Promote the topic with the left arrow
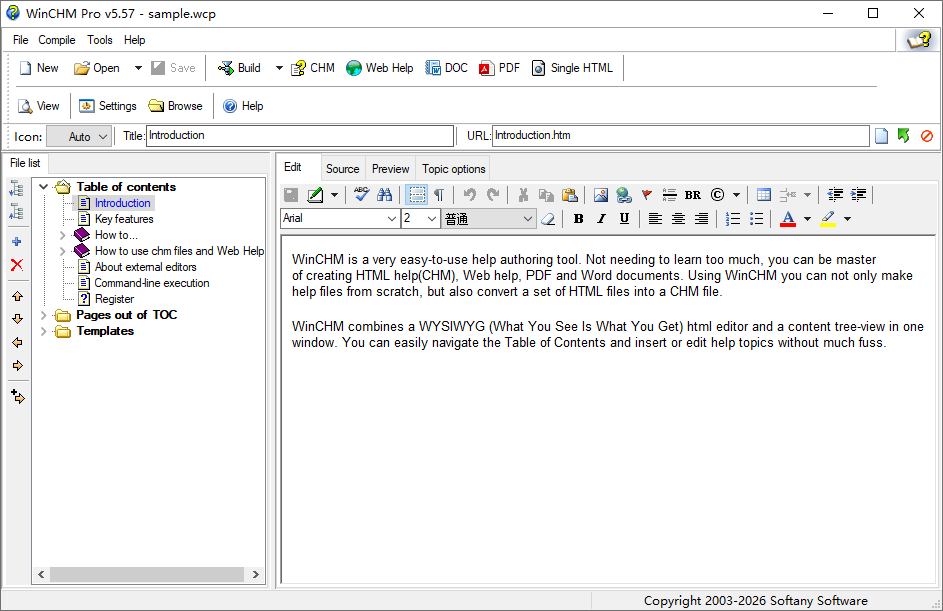Image resolution: width=943 pixels, height=611 pixels. 17,342
